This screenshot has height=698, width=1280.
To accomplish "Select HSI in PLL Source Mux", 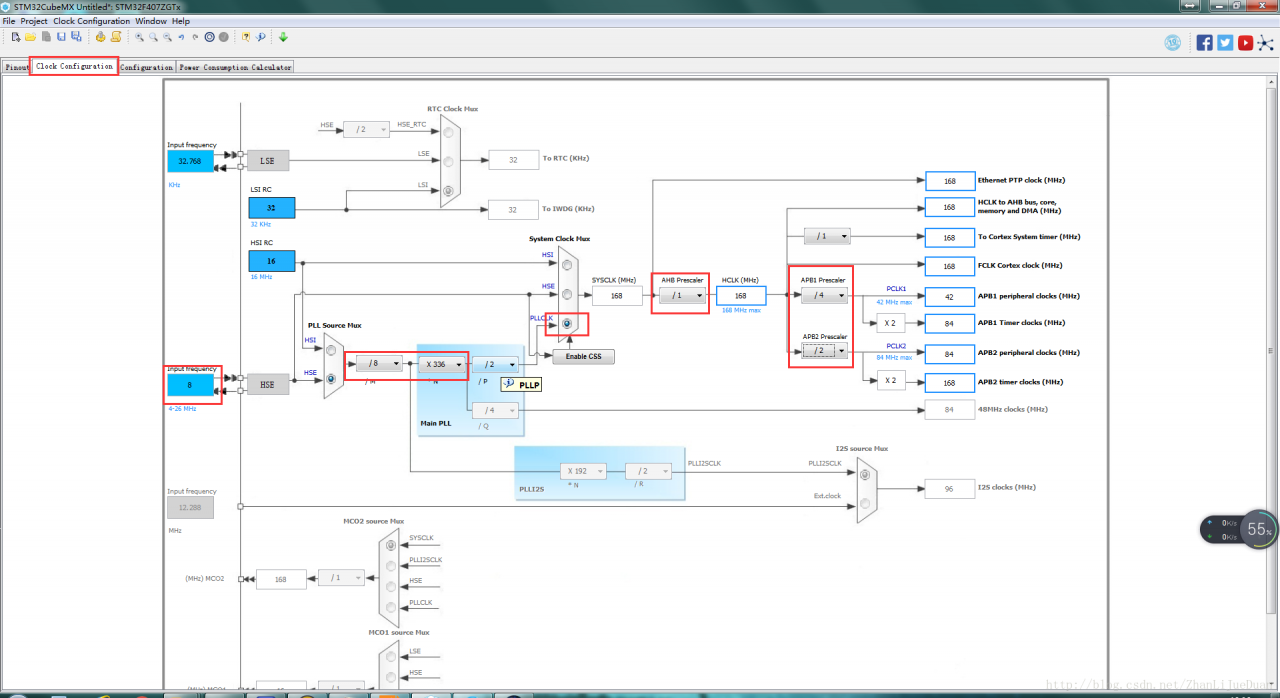I will (330, 350).
